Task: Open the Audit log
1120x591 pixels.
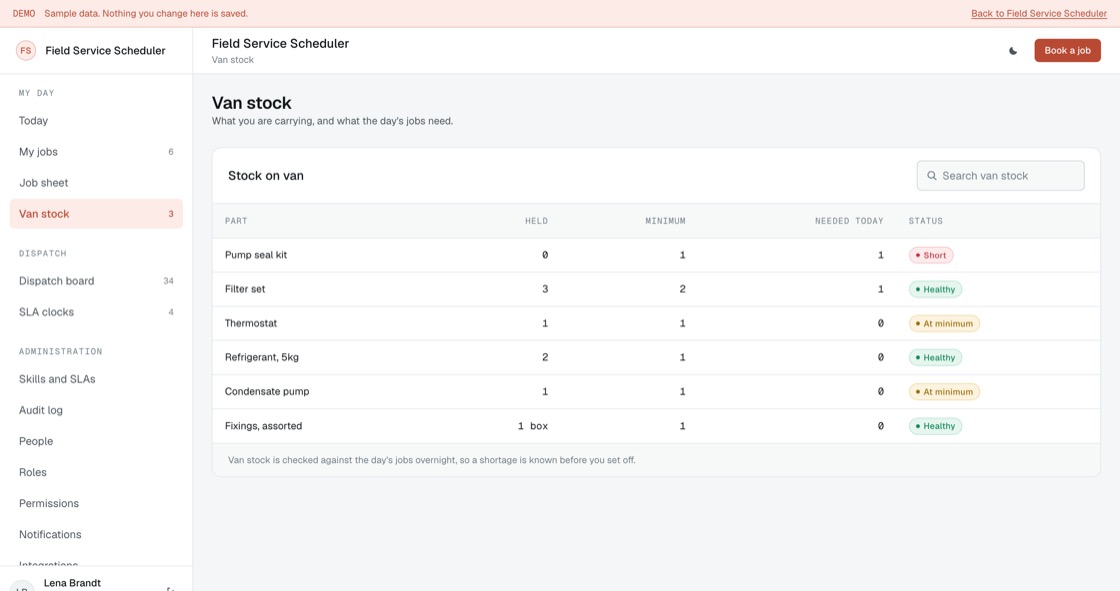Action: pos(96,410)
